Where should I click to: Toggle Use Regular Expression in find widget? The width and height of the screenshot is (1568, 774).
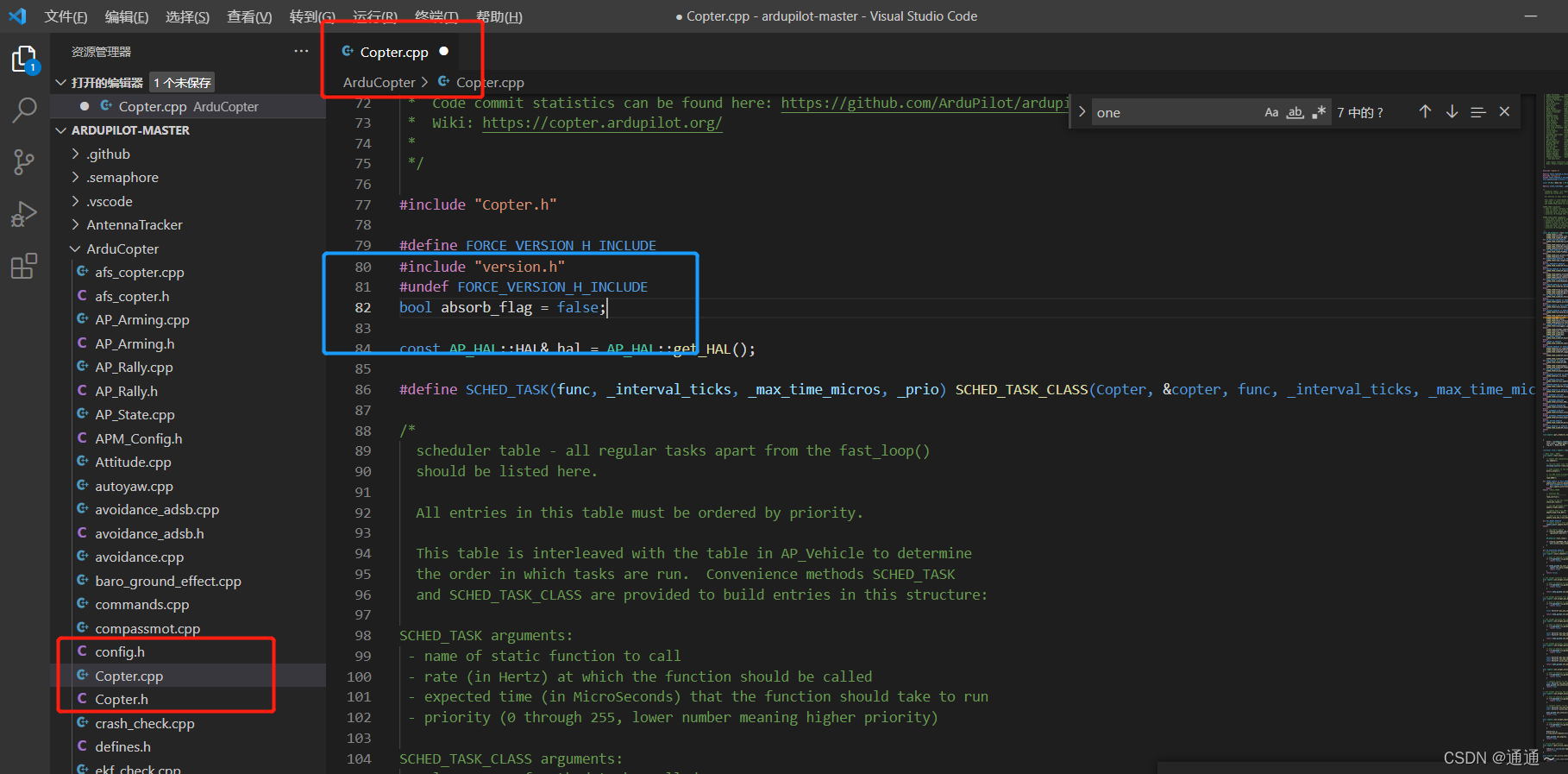click(1318, 112)
